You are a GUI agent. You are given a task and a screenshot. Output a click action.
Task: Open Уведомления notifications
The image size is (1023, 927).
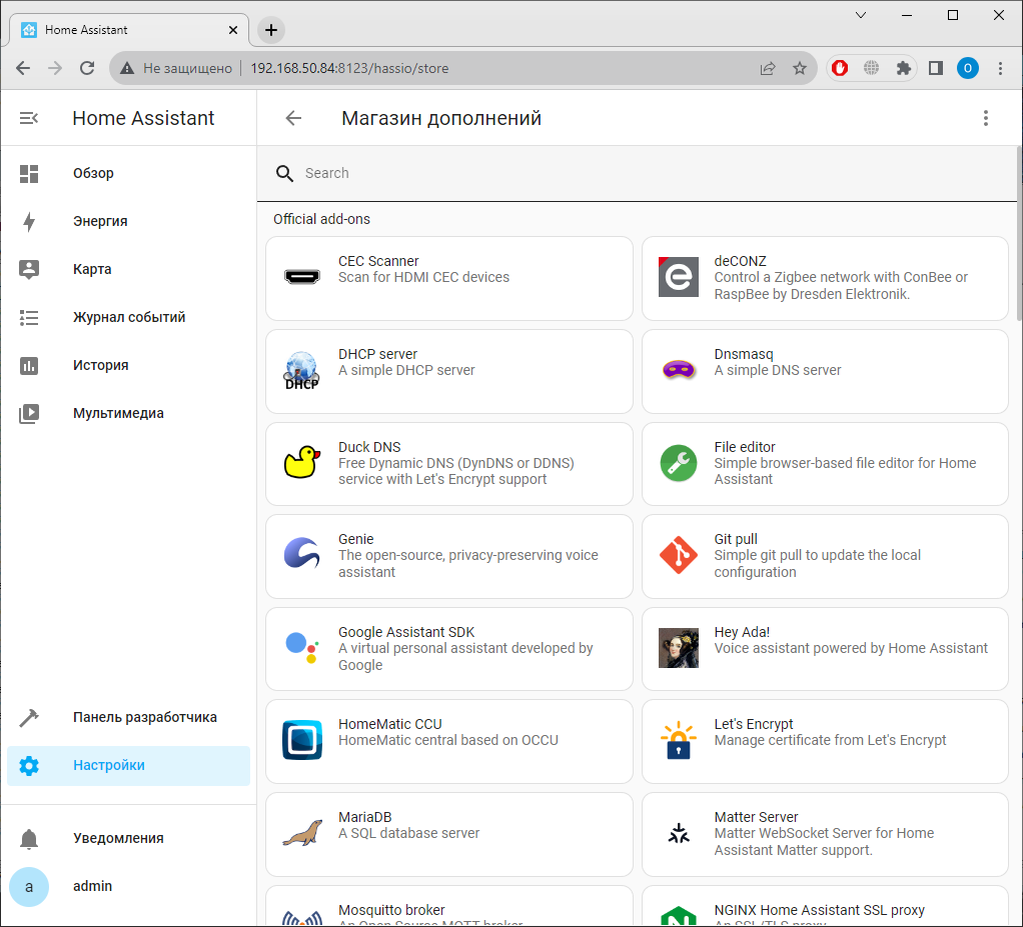coord(129,839)
